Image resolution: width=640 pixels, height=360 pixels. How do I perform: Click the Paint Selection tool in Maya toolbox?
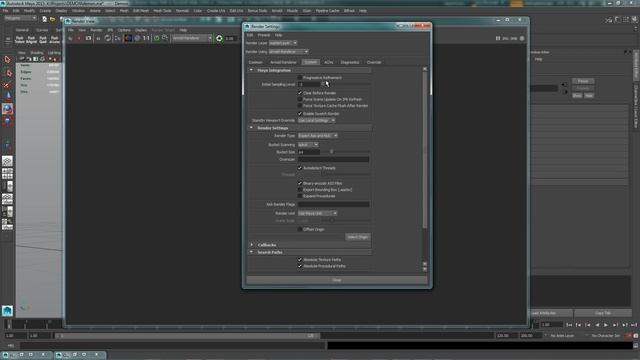pos(7,85)
